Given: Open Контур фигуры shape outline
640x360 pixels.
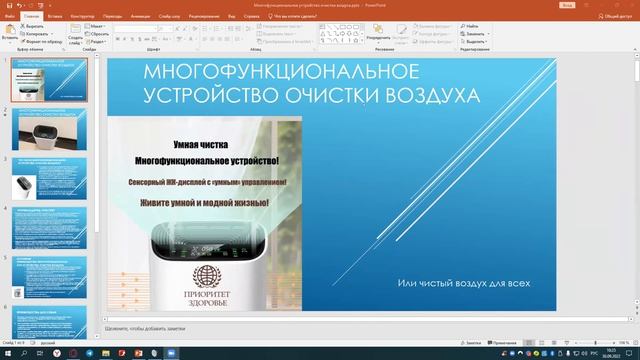Looking at the screenshot, I should [x=433, y=34].
